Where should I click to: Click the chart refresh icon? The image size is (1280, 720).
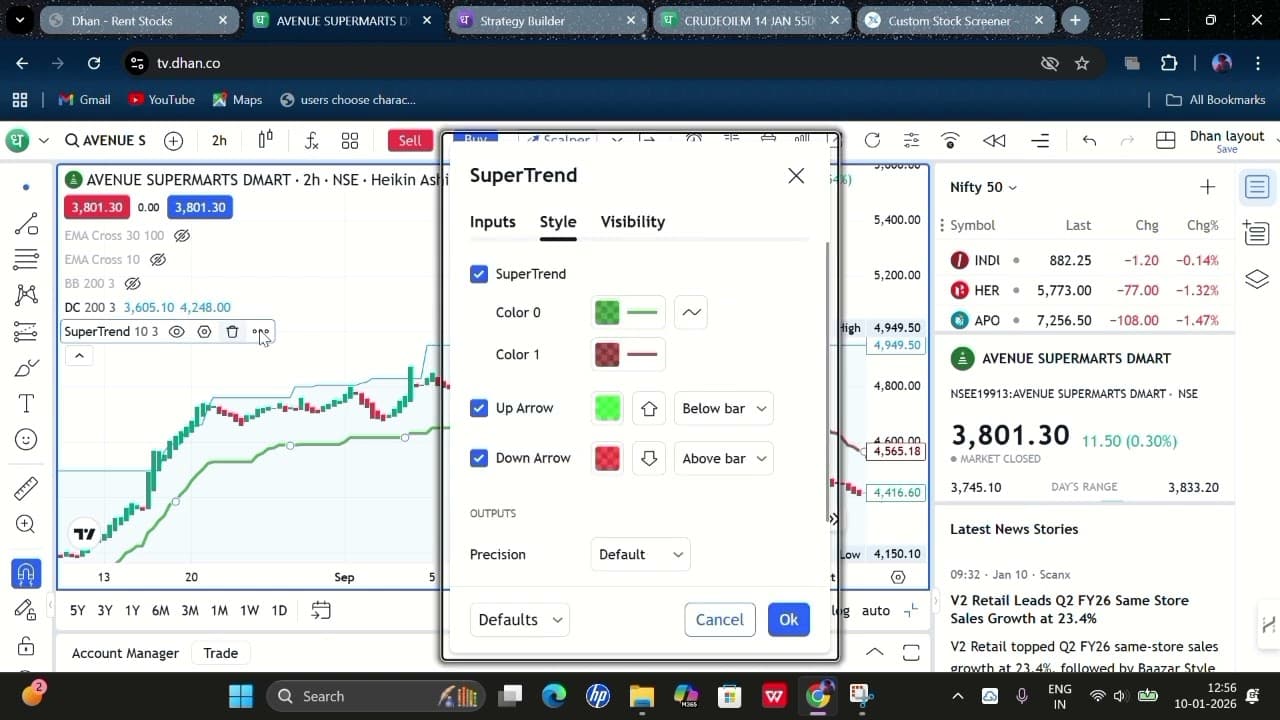[872, 140]
